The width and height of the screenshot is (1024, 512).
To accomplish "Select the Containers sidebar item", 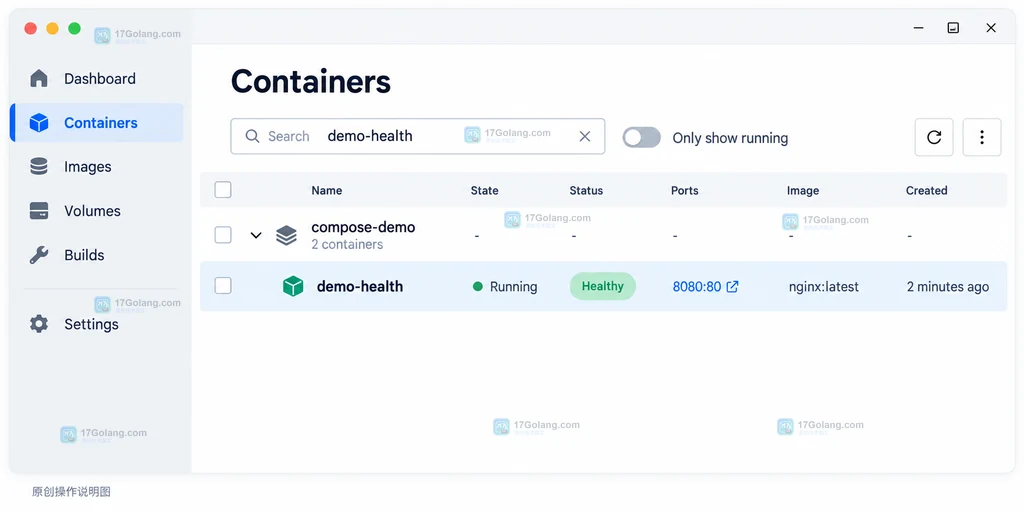I will click(x=97, y=123).
